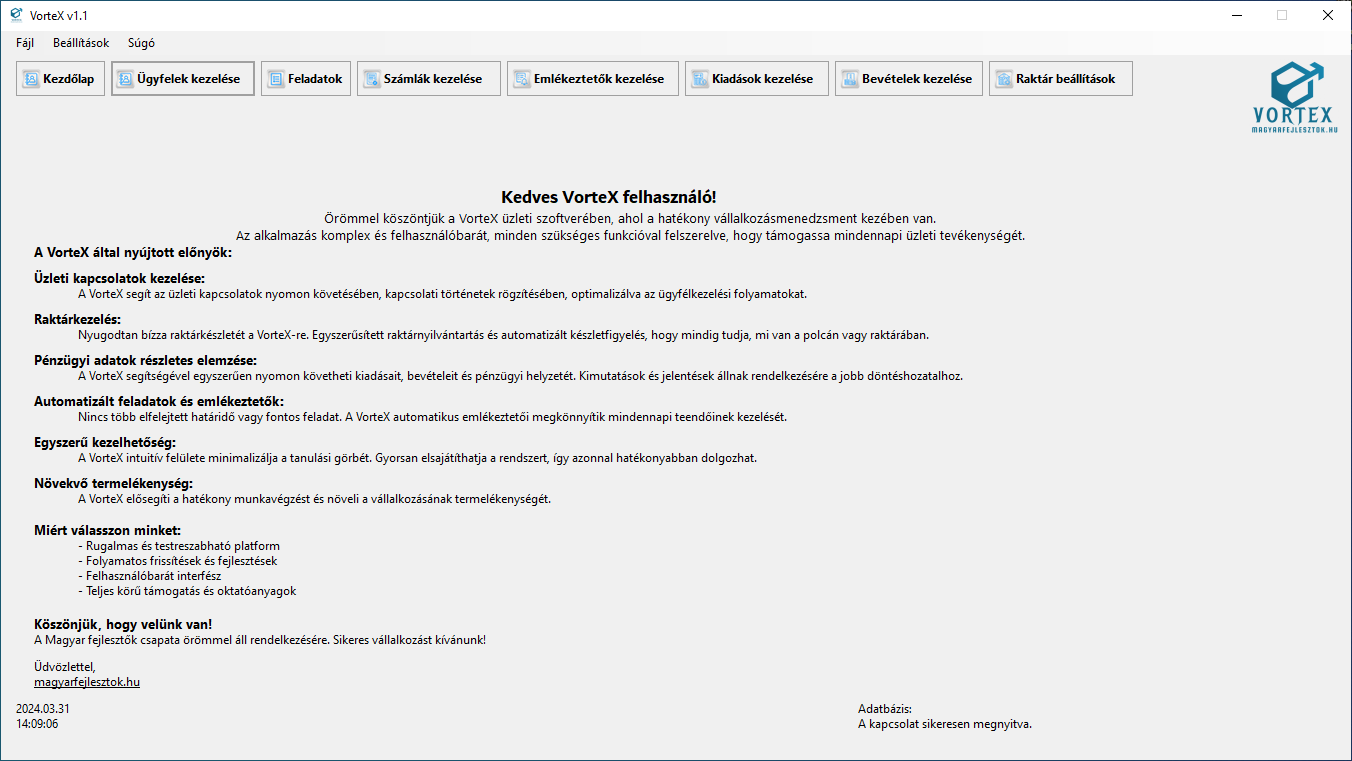Click the Bevételek kezelése icon
The image size is (1352, 761).
850,79
